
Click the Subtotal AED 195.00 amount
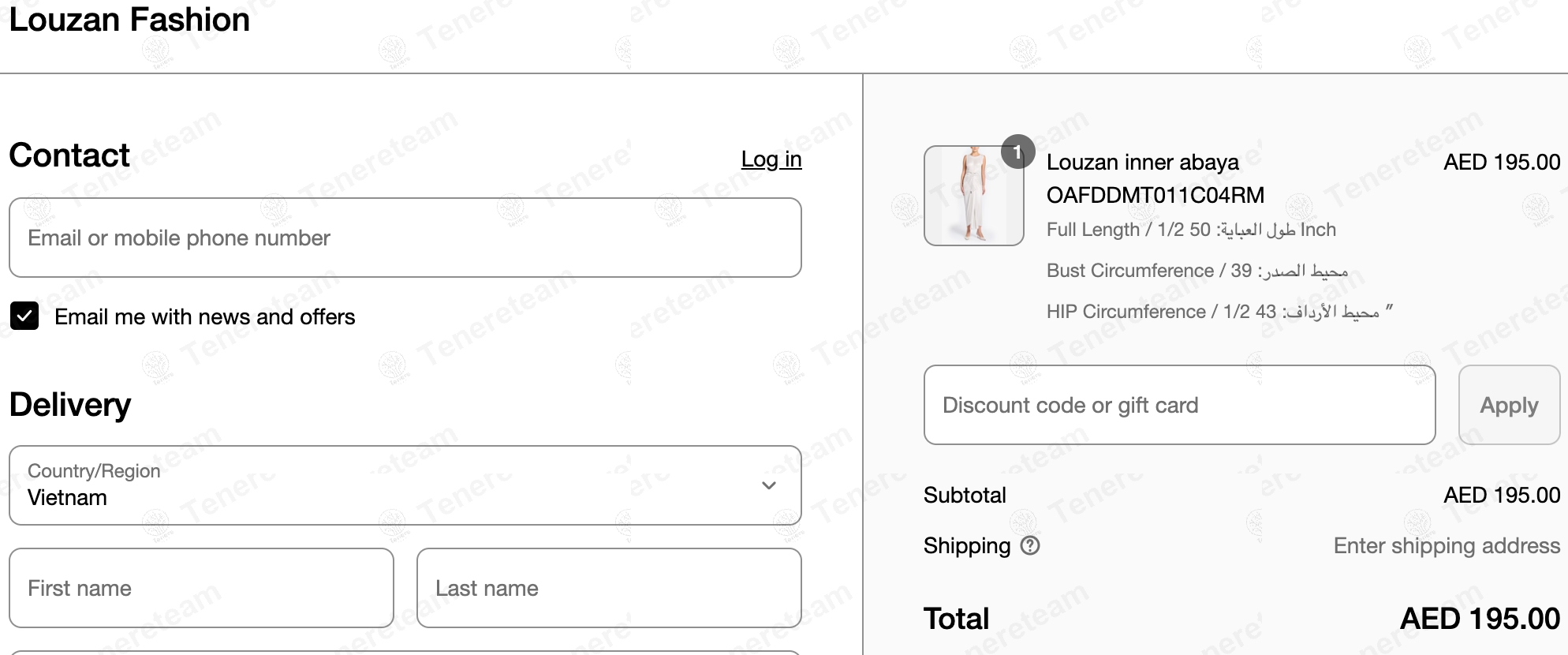click(x=1502, y=495)
